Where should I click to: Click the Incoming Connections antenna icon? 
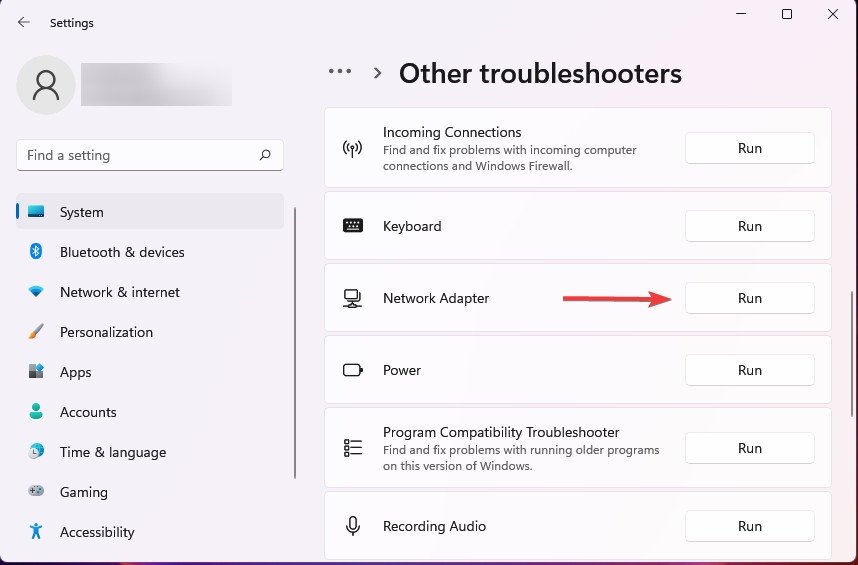[x=352, y=148]
